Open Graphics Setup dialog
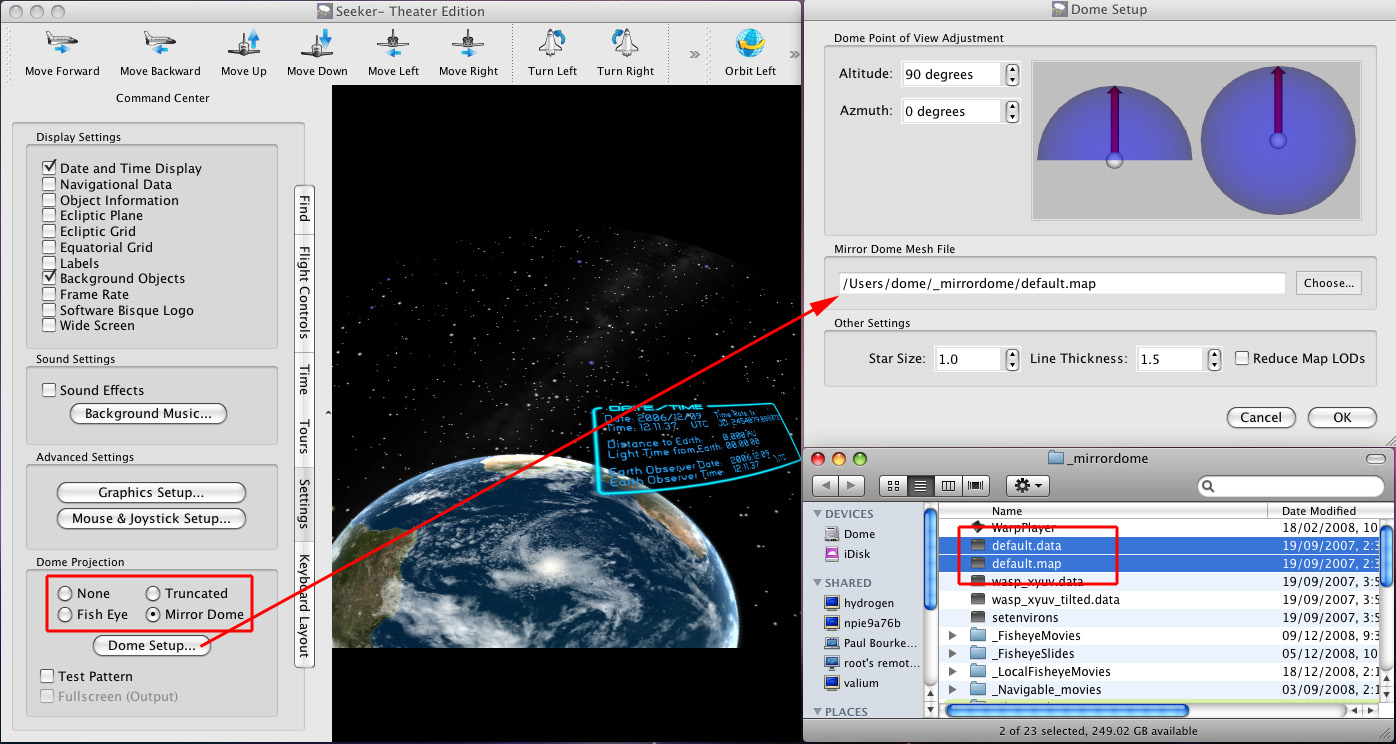Screen dimensions: 1396x744 click(x=151, y=493)
